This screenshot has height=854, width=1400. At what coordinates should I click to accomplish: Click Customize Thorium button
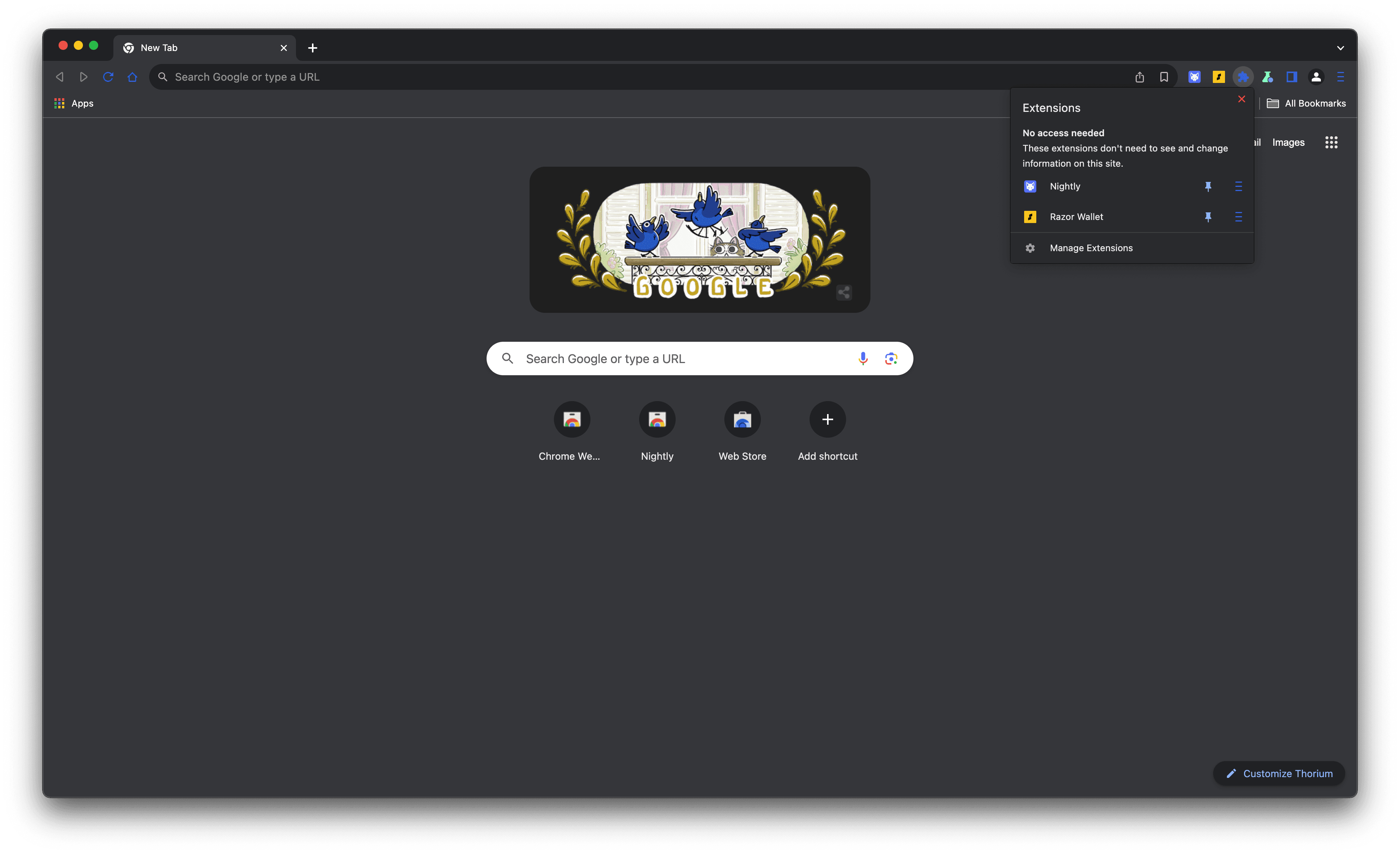tap(1278, 773)
